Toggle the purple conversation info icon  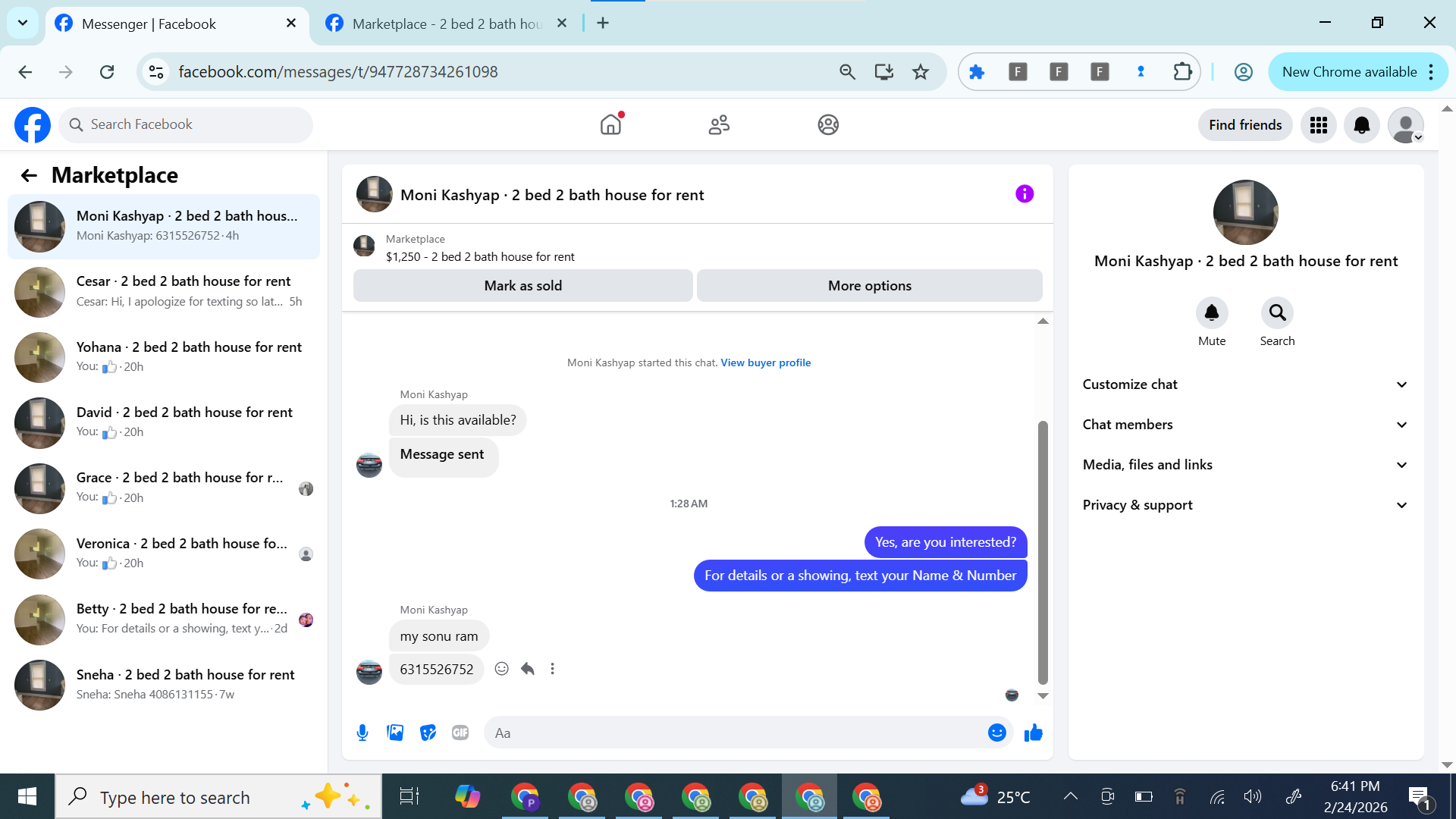[1025, 194]
